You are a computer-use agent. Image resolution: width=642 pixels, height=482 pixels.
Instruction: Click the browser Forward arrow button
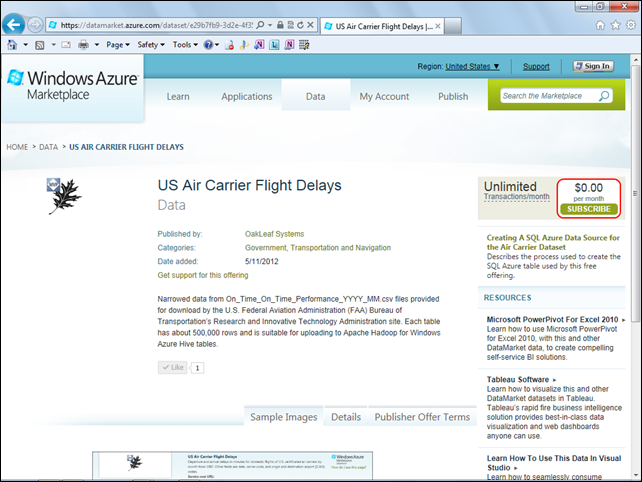[35, 25]
